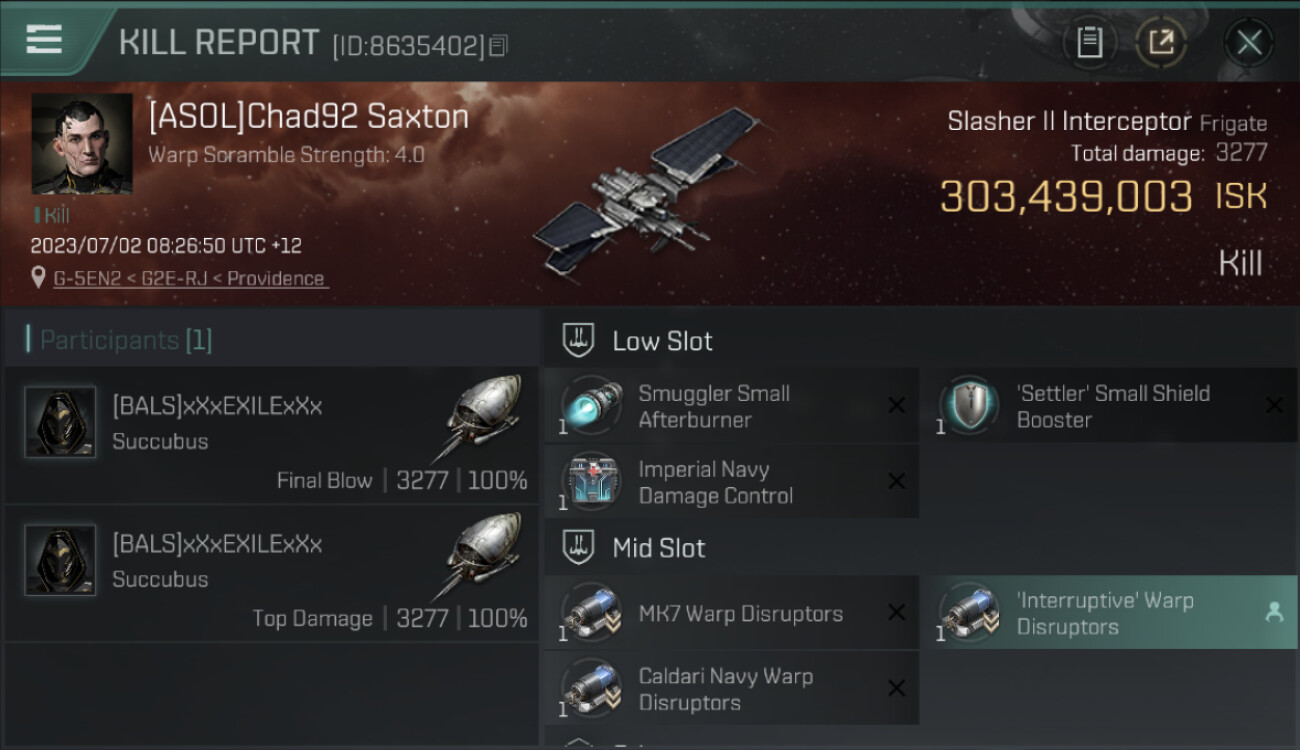This screenshot has height=750, width=1300.
Task: Select MK7 Warp Disruptors icon
Action: pos(591,613)
